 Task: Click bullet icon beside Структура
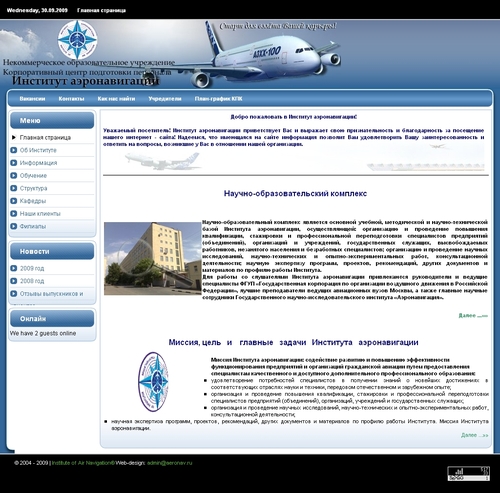tap(14, 188)
